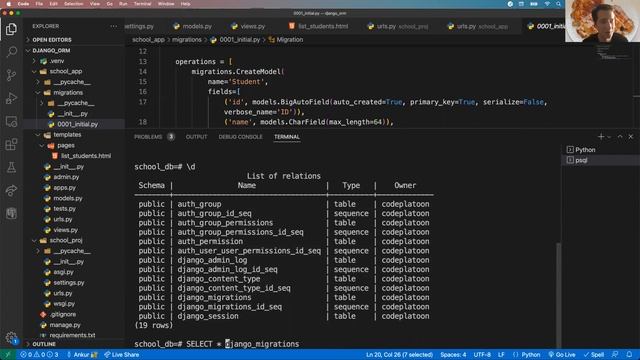Open the Run and Debug view
The width and height of the screenshot is (640, 360).
click(x=11, y=98)
